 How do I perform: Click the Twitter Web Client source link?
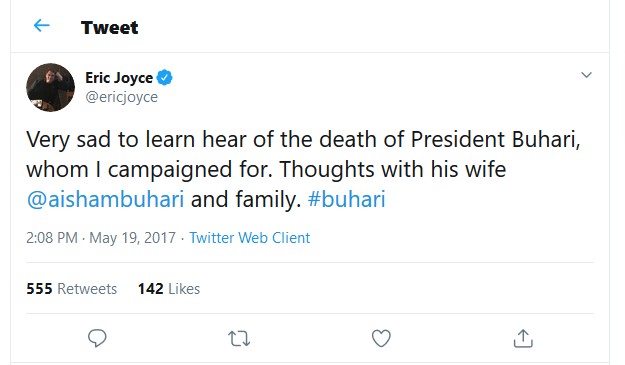(x=250, y=238)
